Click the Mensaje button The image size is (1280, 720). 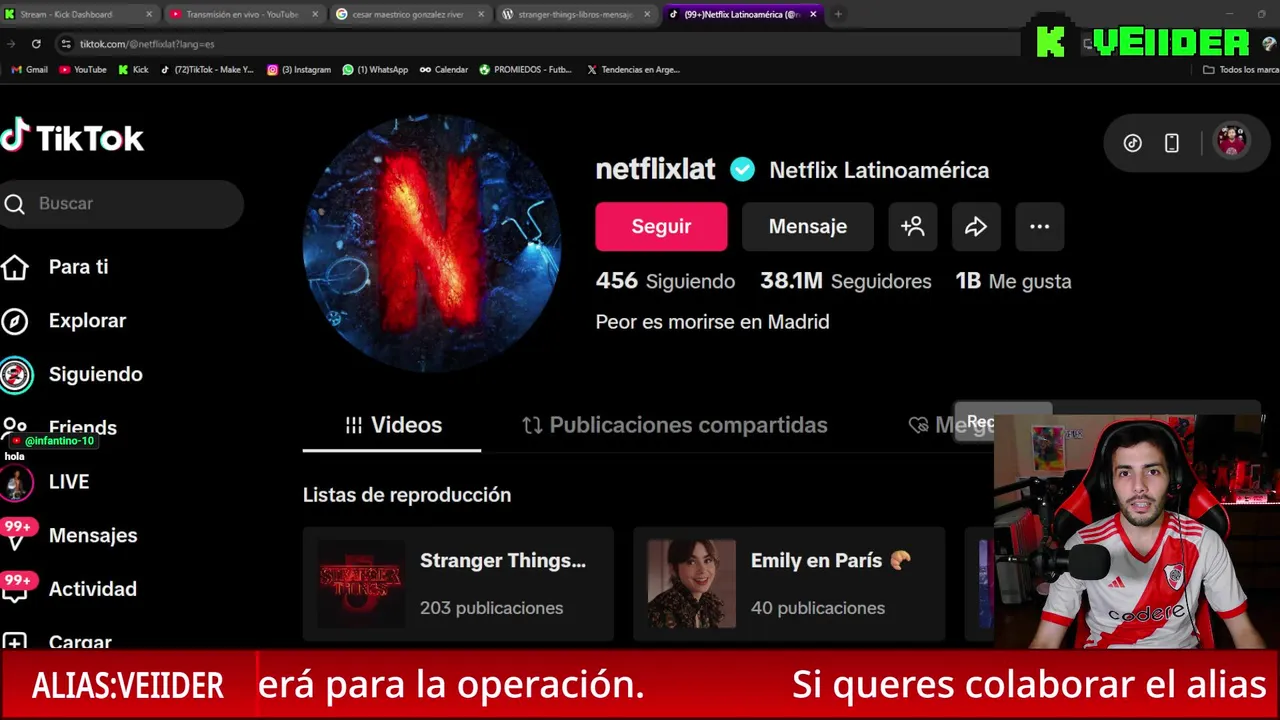(x=807, y=226)
